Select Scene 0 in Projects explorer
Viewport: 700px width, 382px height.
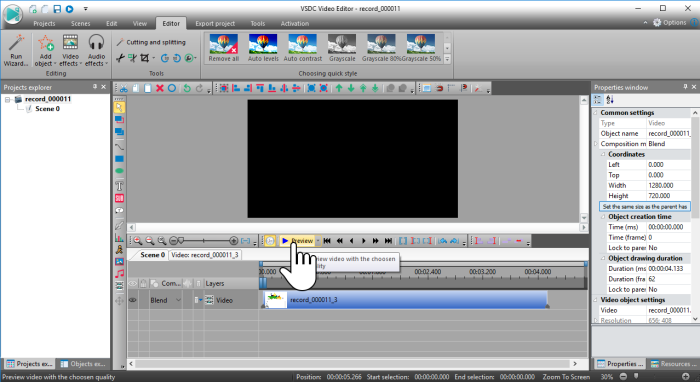[47, 108]
